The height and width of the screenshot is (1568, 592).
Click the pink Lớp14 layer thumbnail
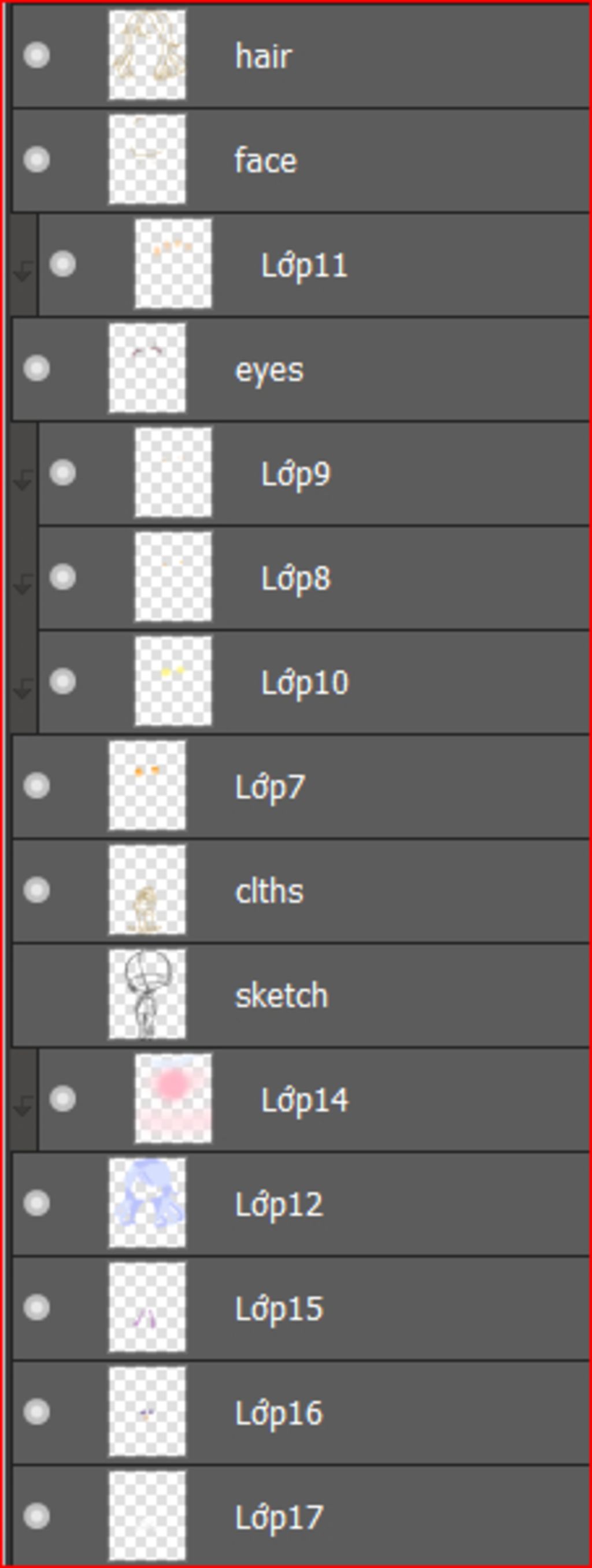pos(173,1099)
